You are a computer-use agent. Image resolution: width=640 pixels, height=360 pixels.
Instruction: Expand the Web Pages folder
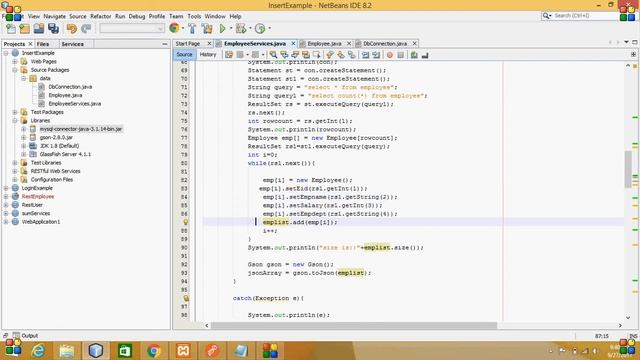pyautogui.click(x=15, y=62)
